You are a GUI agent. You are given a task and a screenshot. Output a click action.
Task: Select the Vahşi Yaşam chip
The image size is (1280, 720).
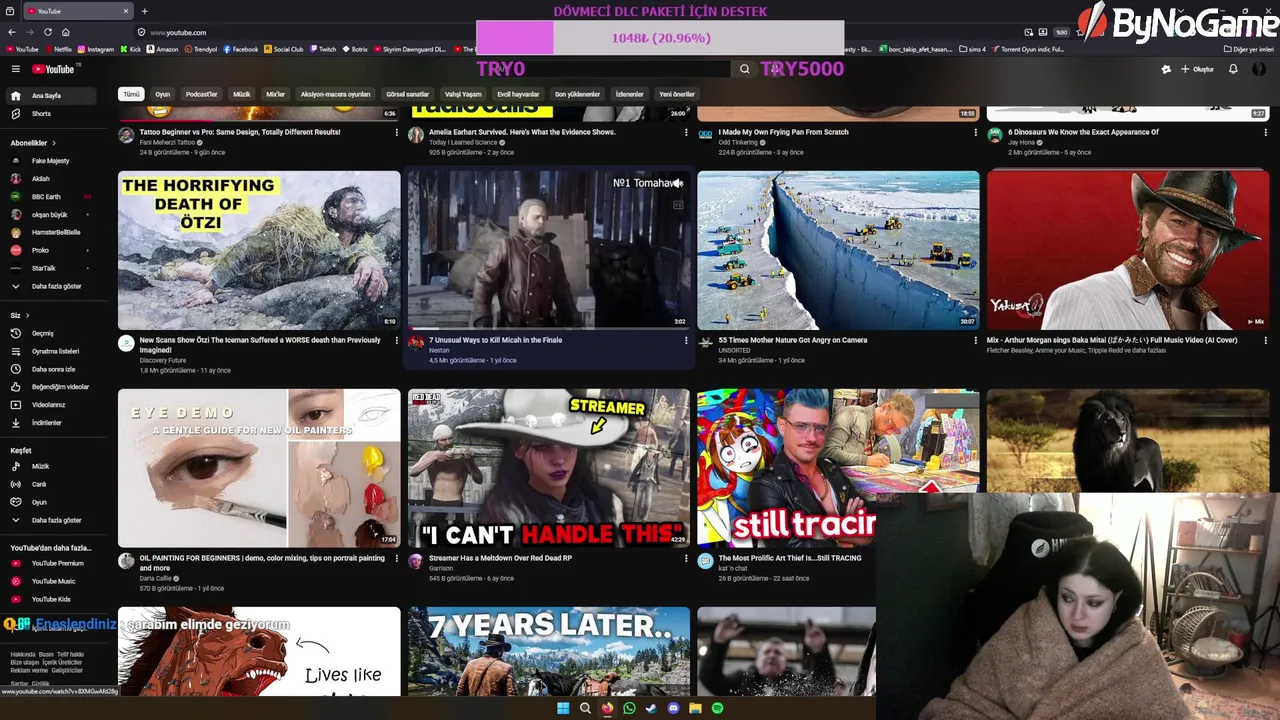(x=463, y=94)
